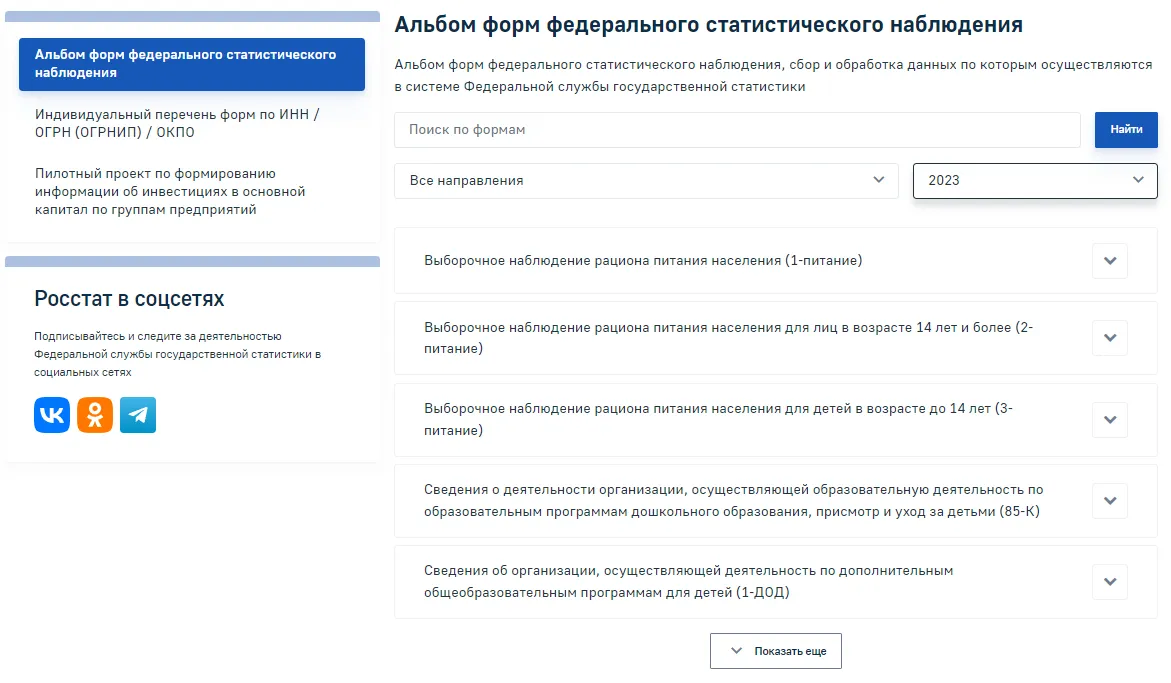Open Rosstat VK social page icon
This screenshot has width=1171, height=683.
[x=52, y=415]
